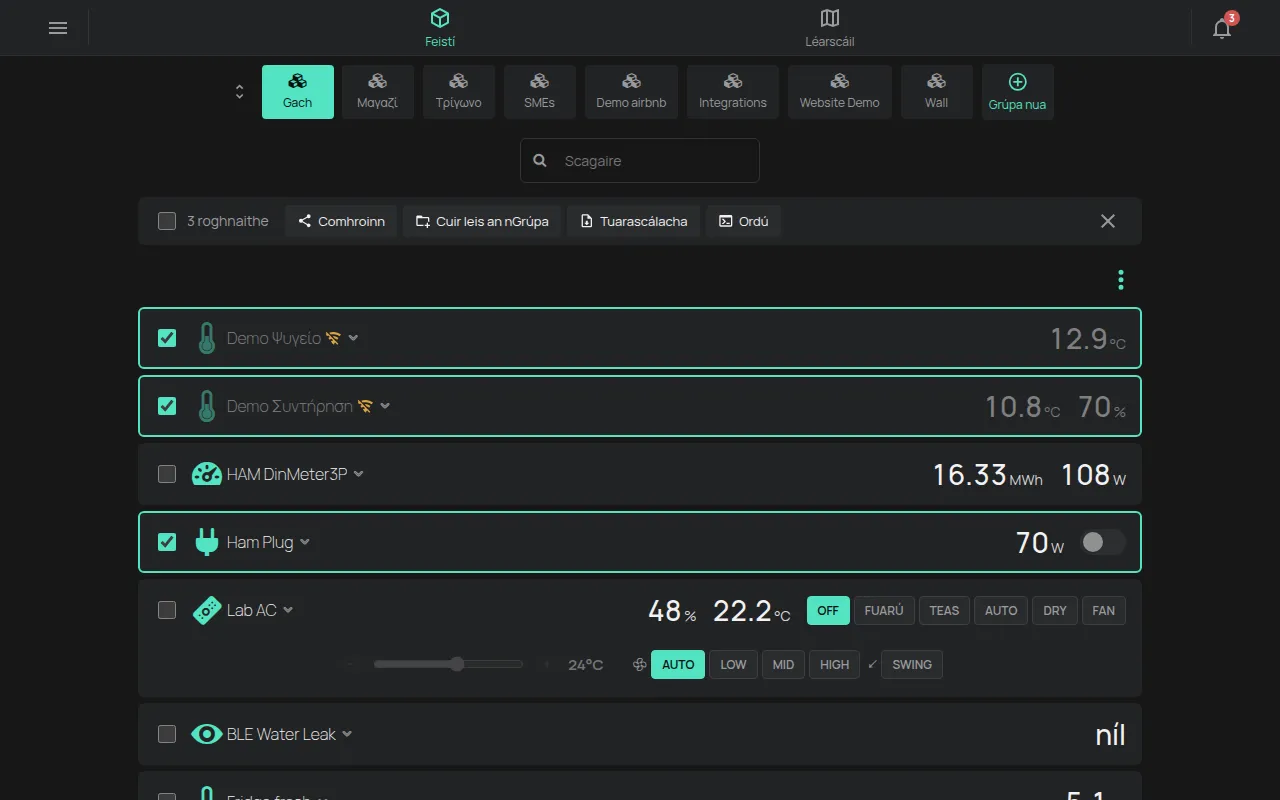Select the Demo airbnb group tab
The height and width of the screenshot is (800, 1280).
pyautogui.click(x=631, y=92)
